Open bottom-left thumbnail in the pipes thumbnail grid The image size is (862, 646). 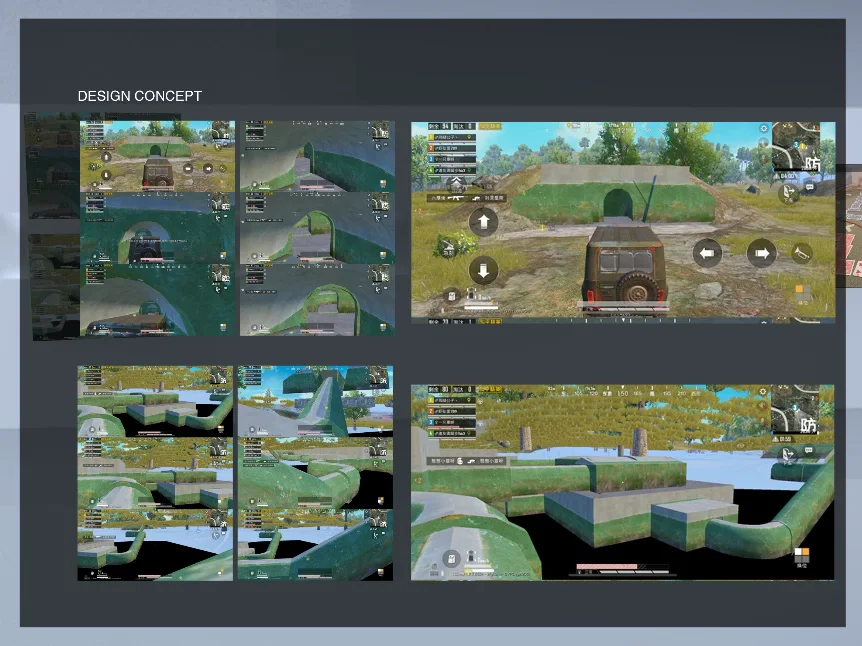pyautogui.click(x=155, y=545)
